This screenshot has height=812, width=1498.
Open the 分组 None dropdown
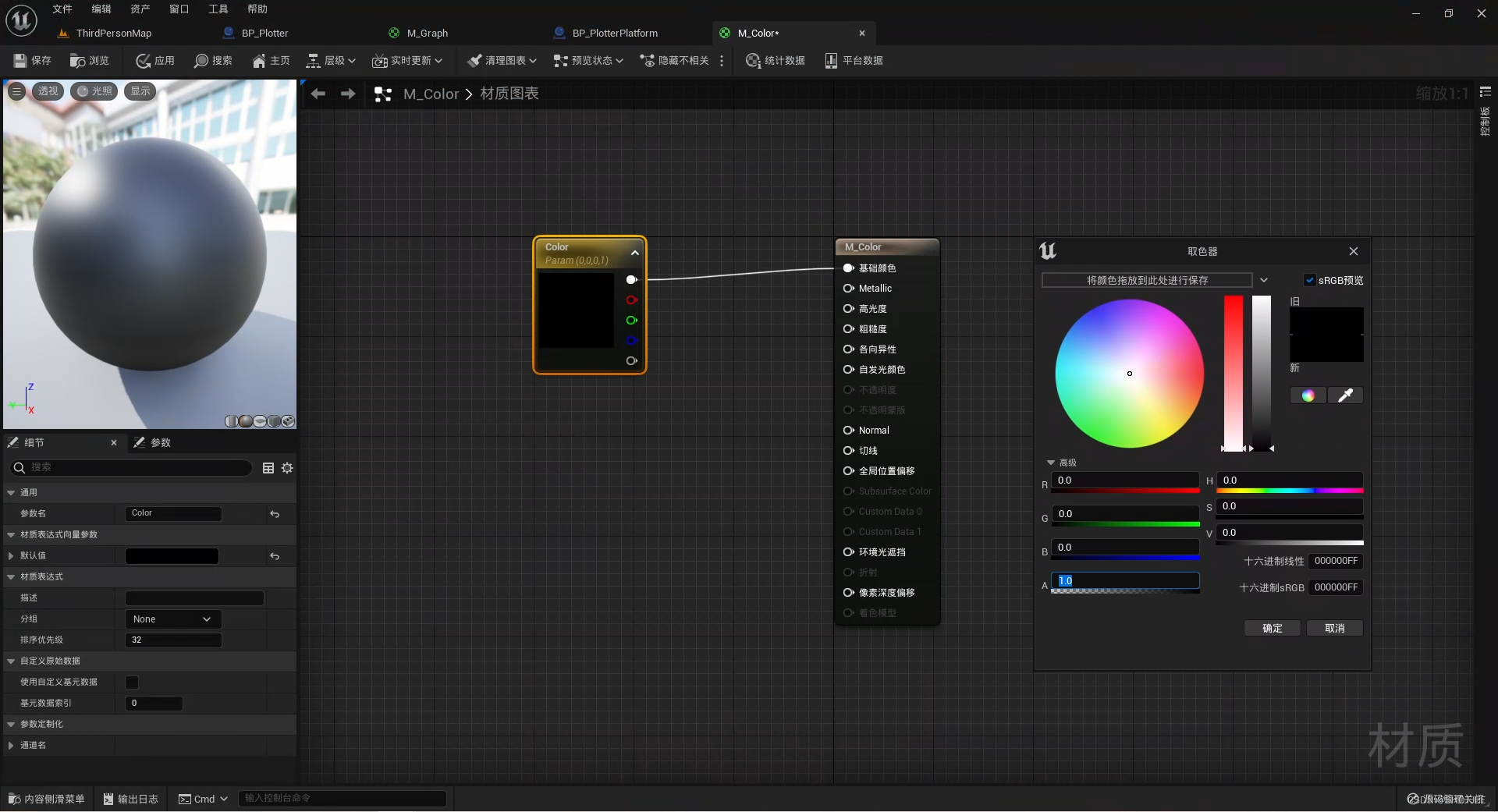tap(173, 619)
